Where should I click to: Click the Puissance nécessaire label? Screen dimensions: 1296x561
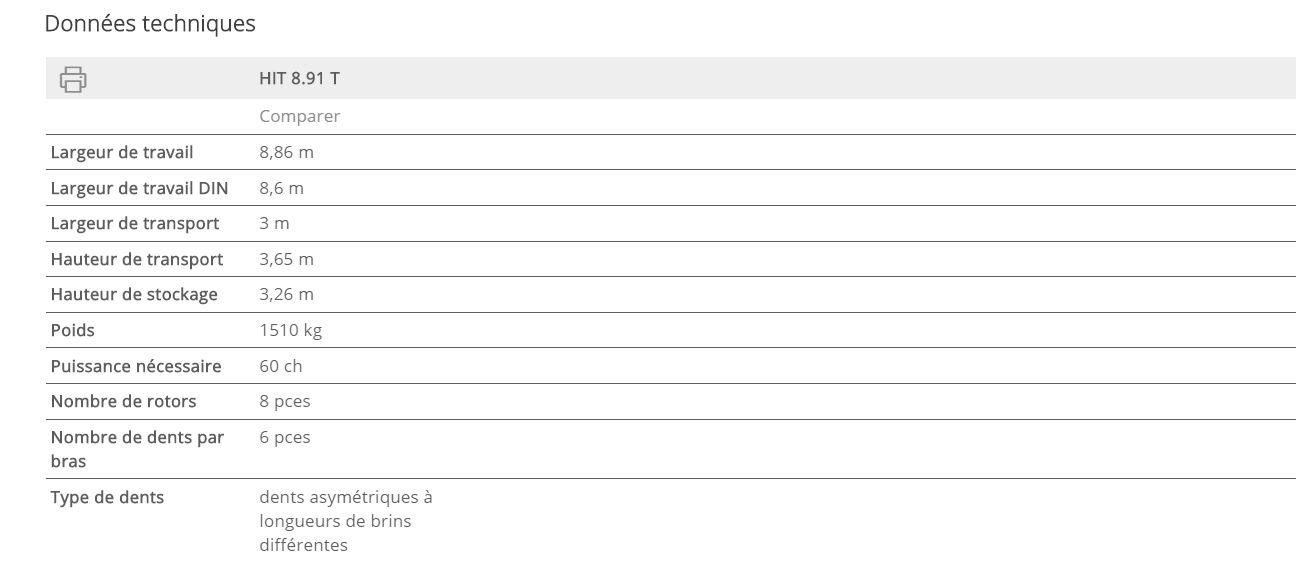136,366
